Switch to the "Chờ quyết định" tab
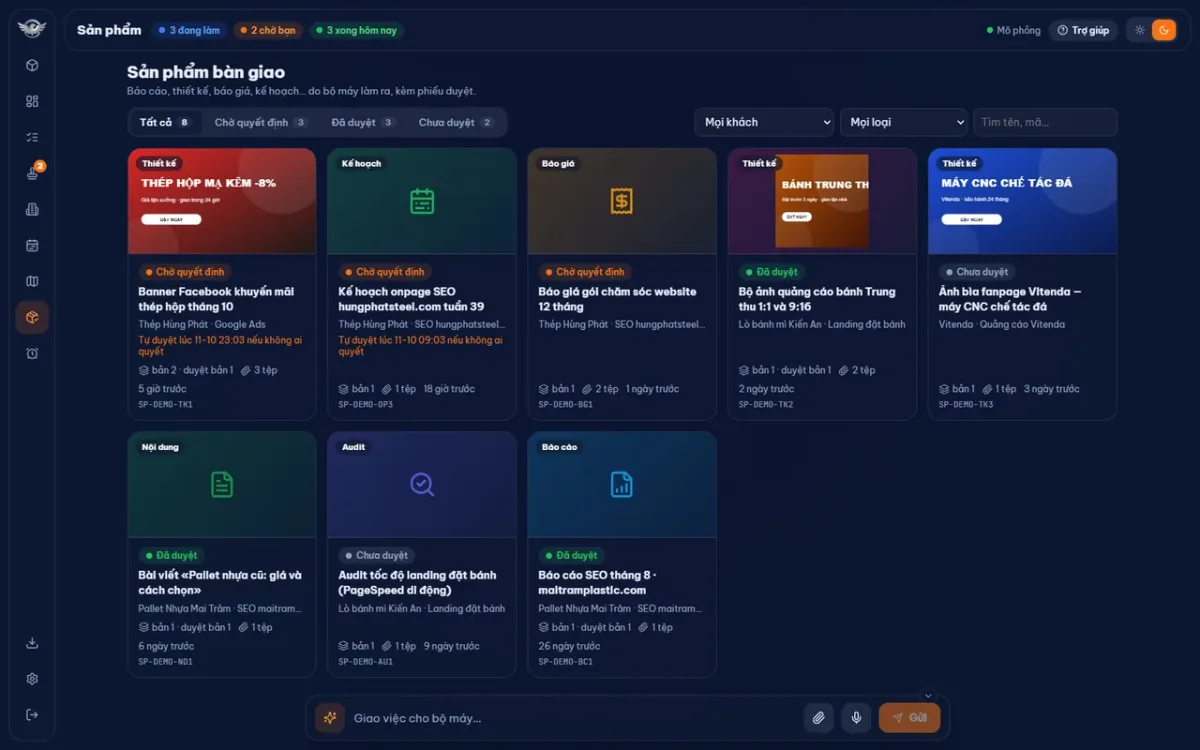1200x750 pixels. [x=261, y=122]
